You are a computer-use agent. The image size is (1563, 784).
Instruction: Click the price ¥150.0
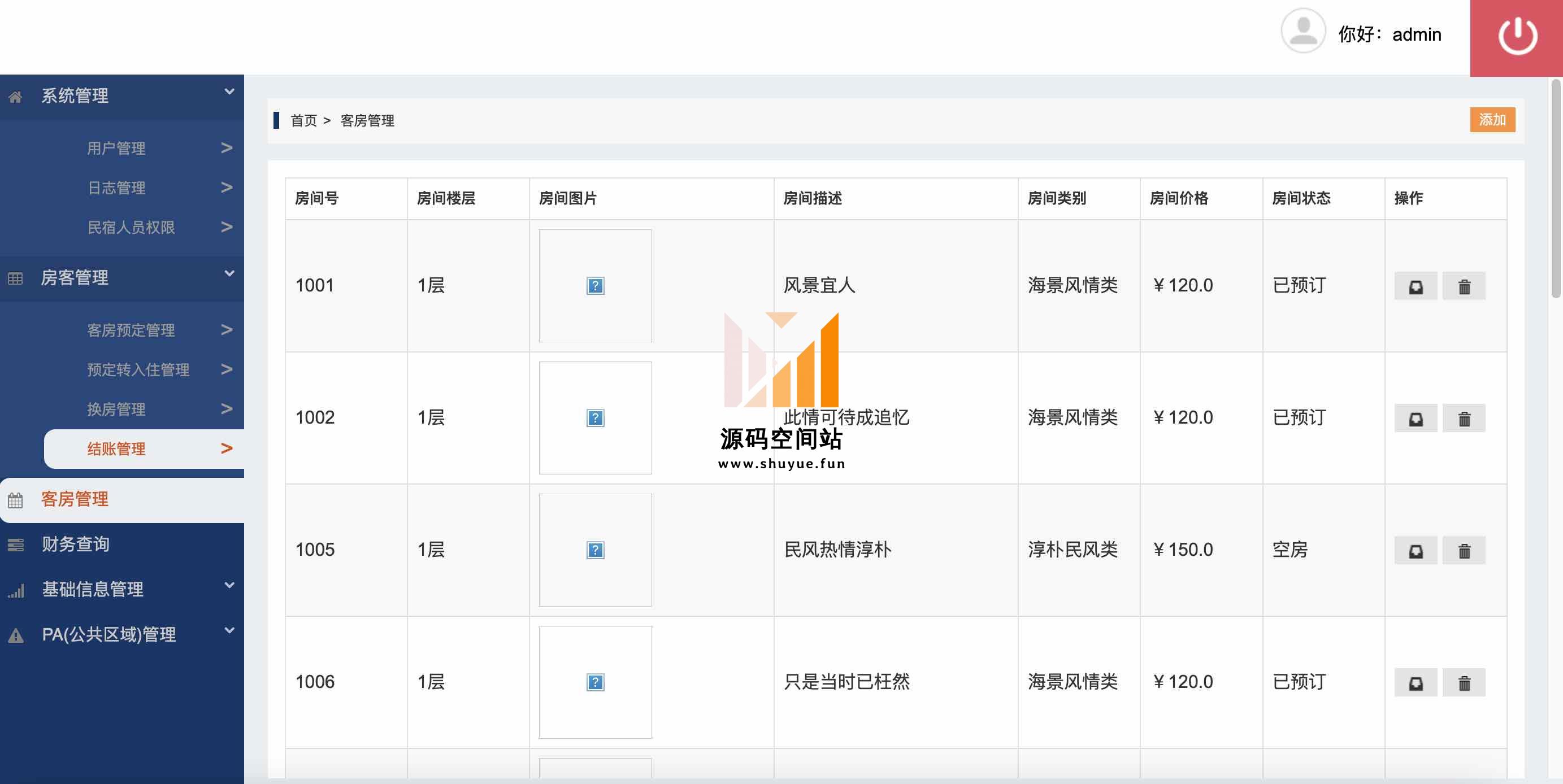click(x=1183, y=550)
